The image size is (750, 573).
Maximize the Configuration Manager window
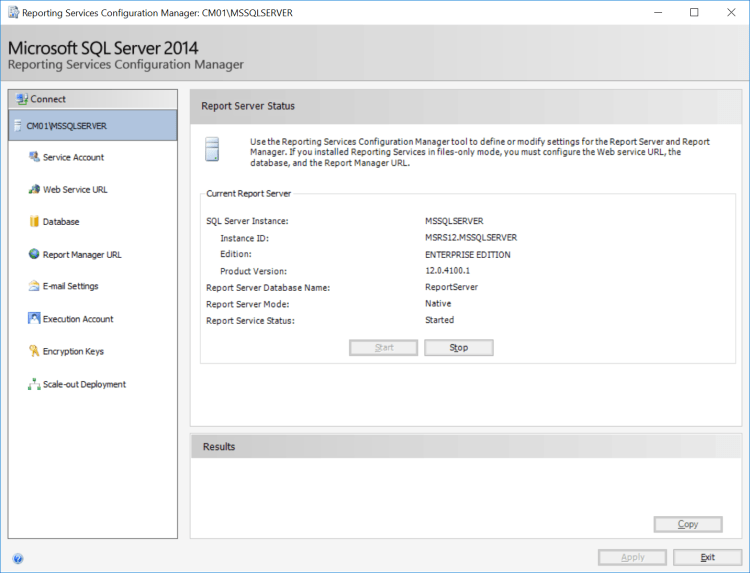pyautogui.click(x=694, y=13)
